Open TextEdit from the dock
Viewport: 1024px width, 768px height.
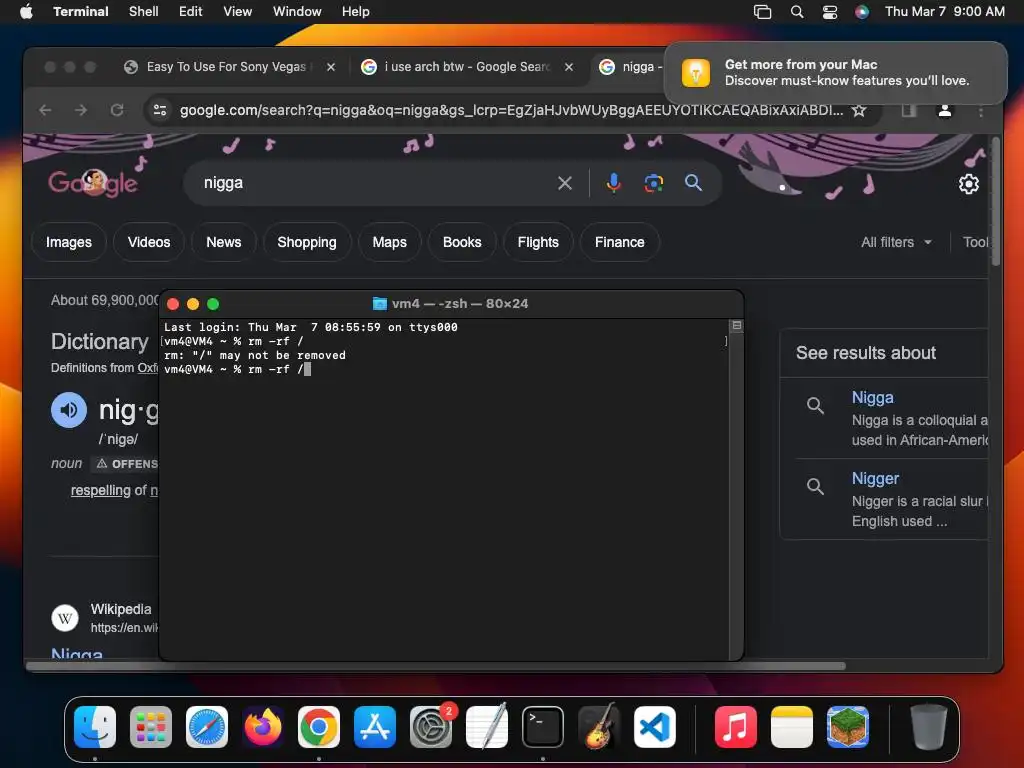pos(487,727)
